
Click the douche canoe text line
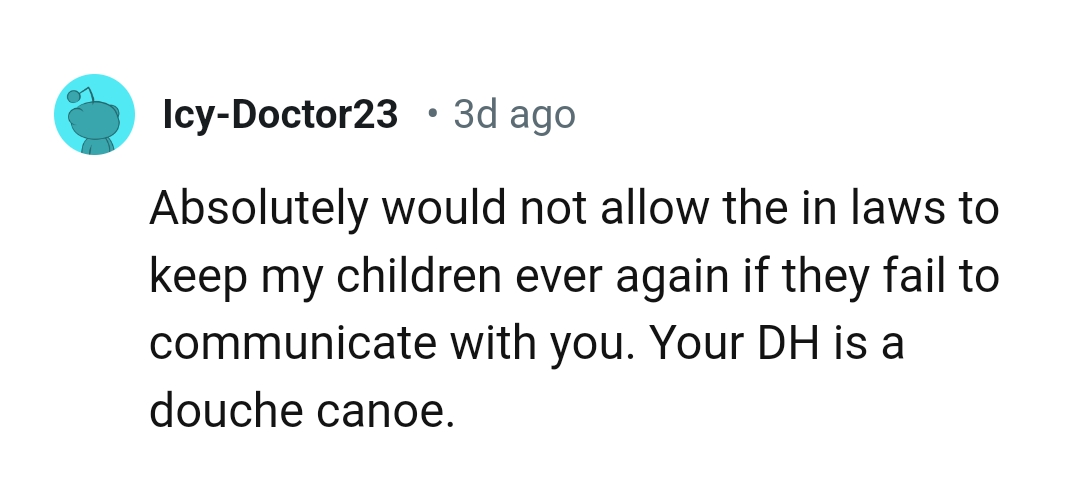(x=302, y=410)
